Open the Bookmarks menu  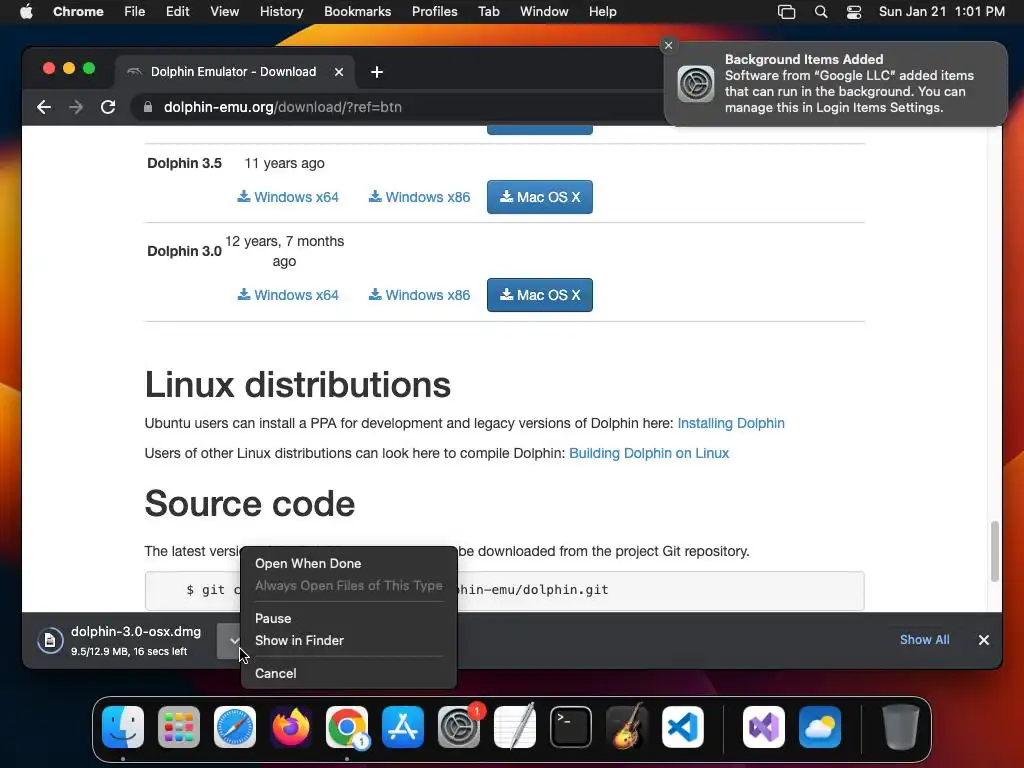pyautogui.click(x=357, y=12)
